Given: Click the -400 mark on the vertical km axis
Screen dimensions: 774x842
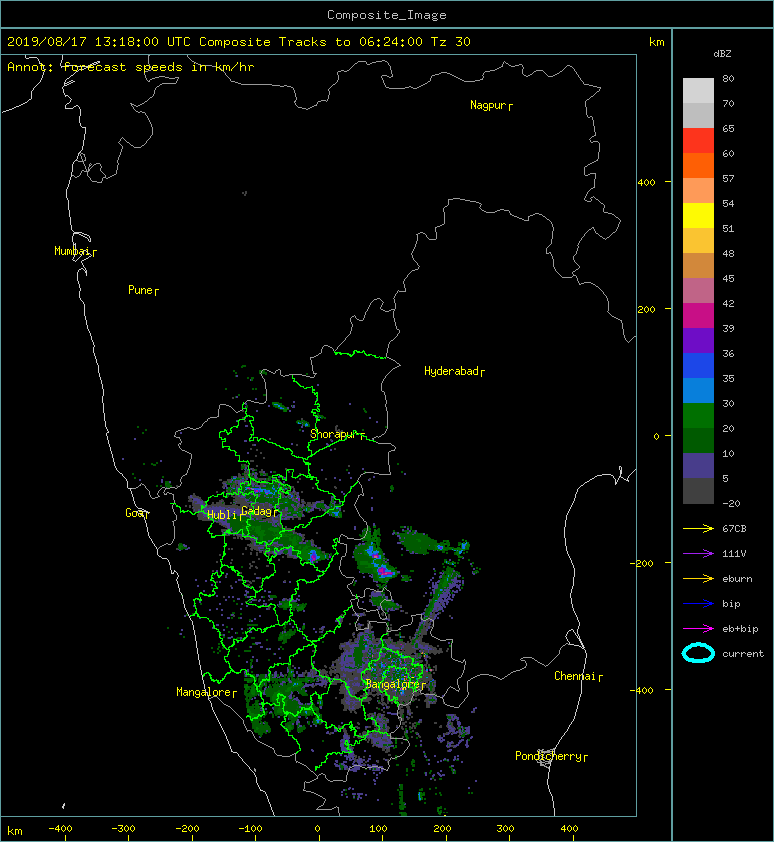Looking at the screenshot, I should point(641,690).
